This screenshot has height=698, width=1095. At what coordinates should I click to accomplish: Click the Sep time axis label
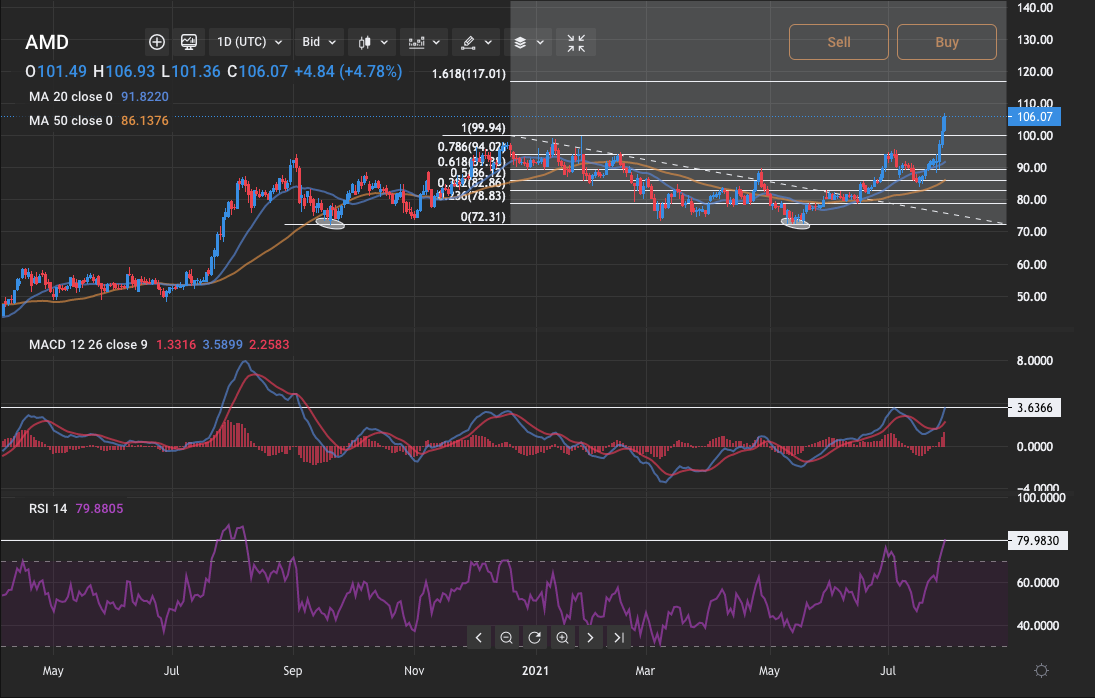pos(293,671)
